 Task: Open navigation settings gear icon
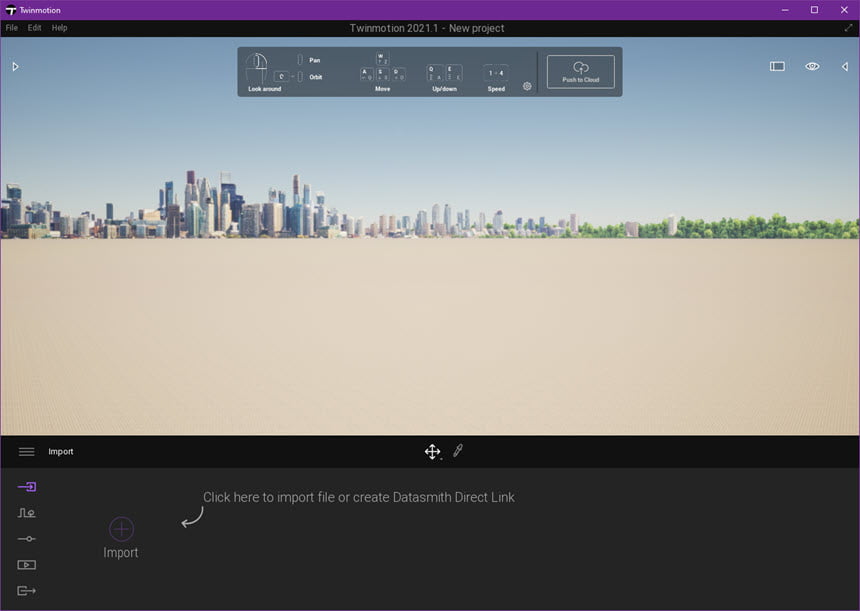pos(527,86)
